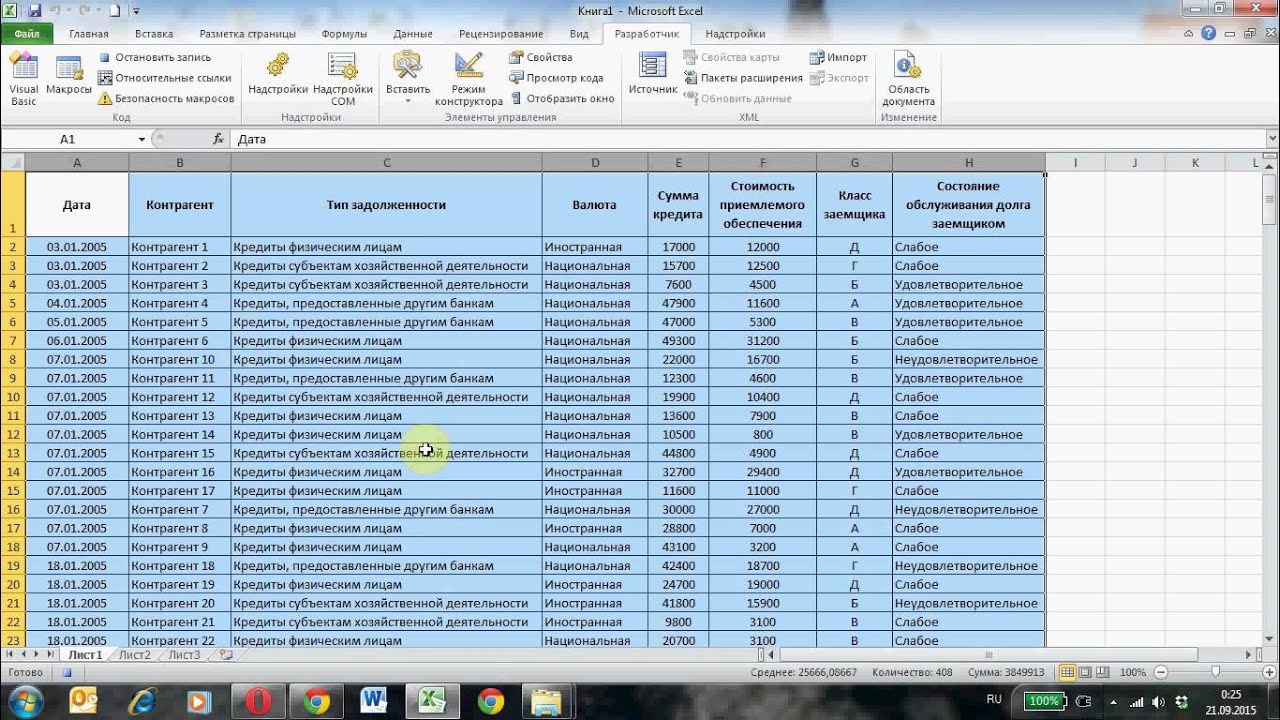Switch to Page Layout view in status bar
This screenshot has height=720, width=1280.
(x=1084, y=673)
